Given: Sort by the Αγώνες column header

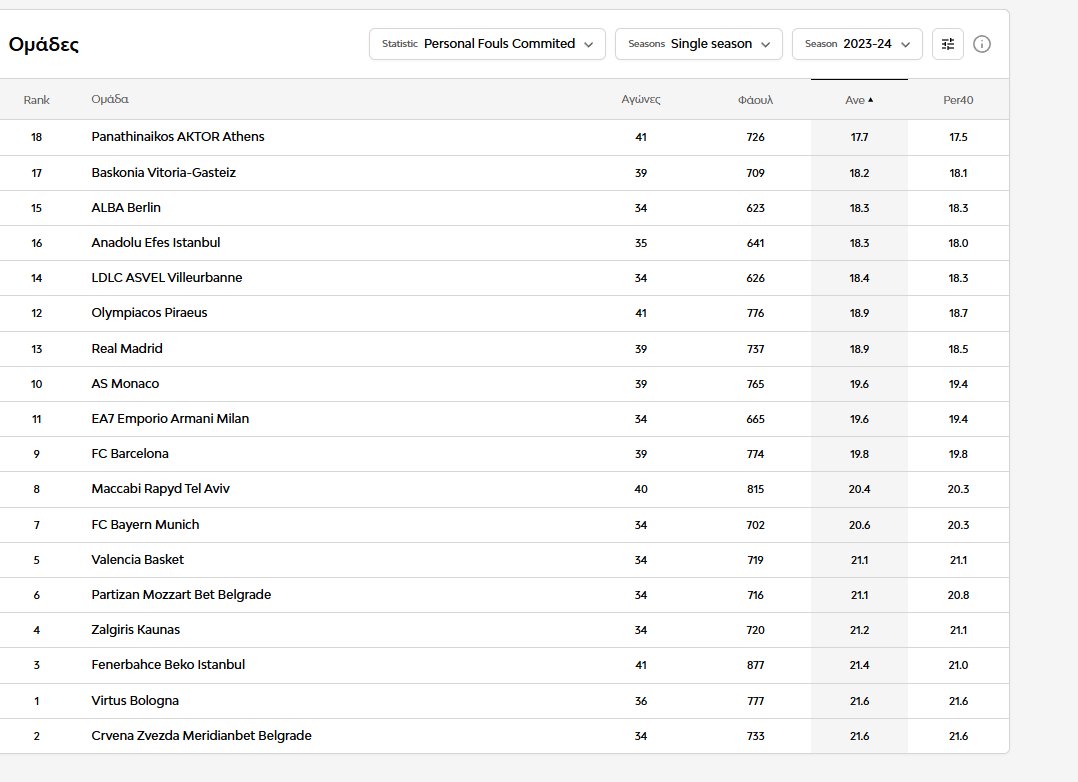Looking at the screenshot, I should pos(641,100).
